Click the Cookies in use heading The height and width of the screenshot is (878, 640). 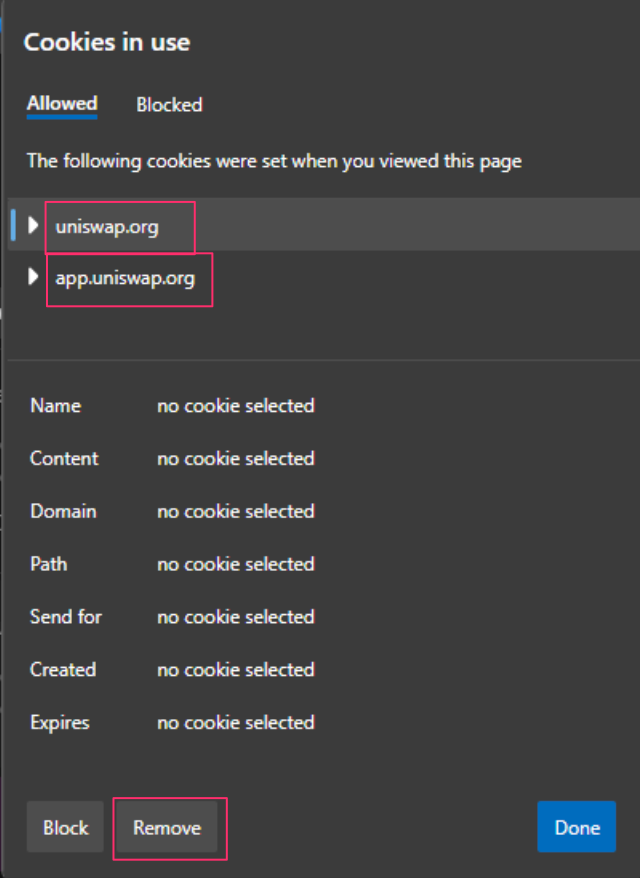click(107, 43)
